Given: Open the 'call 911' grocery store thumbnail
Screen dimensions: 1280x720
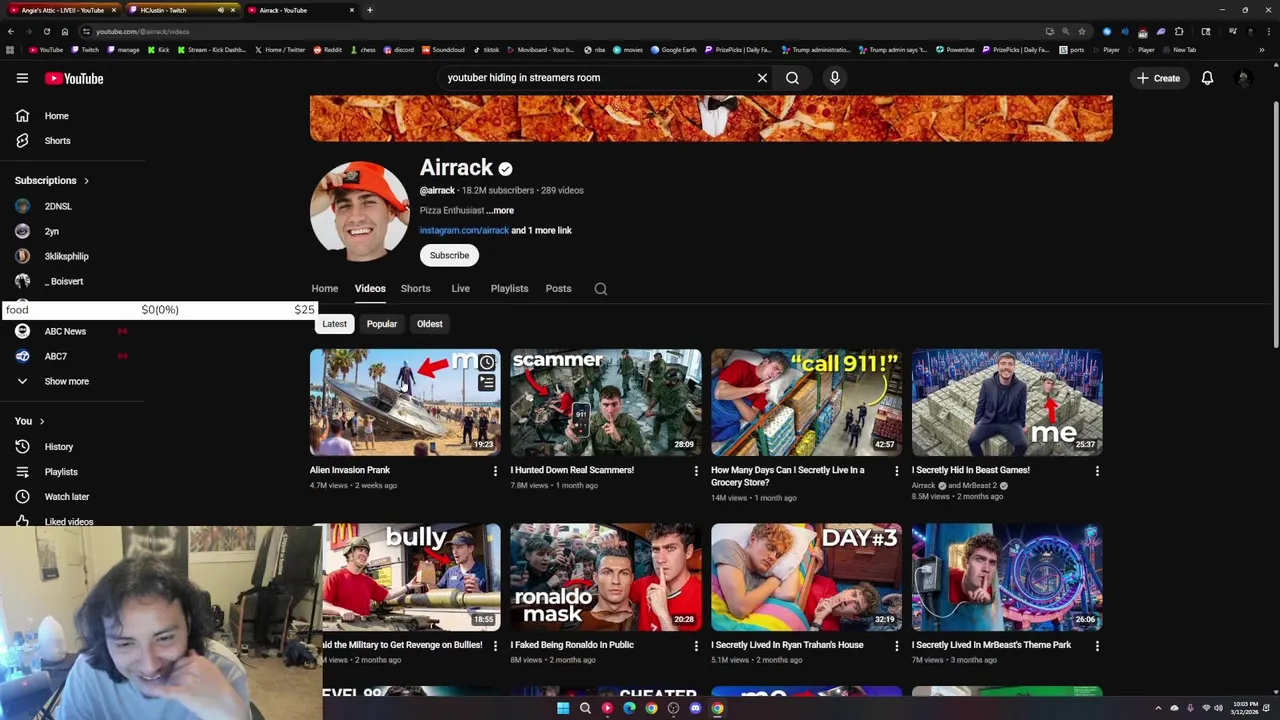Looking at the screenshot, I should pos(806,402).
